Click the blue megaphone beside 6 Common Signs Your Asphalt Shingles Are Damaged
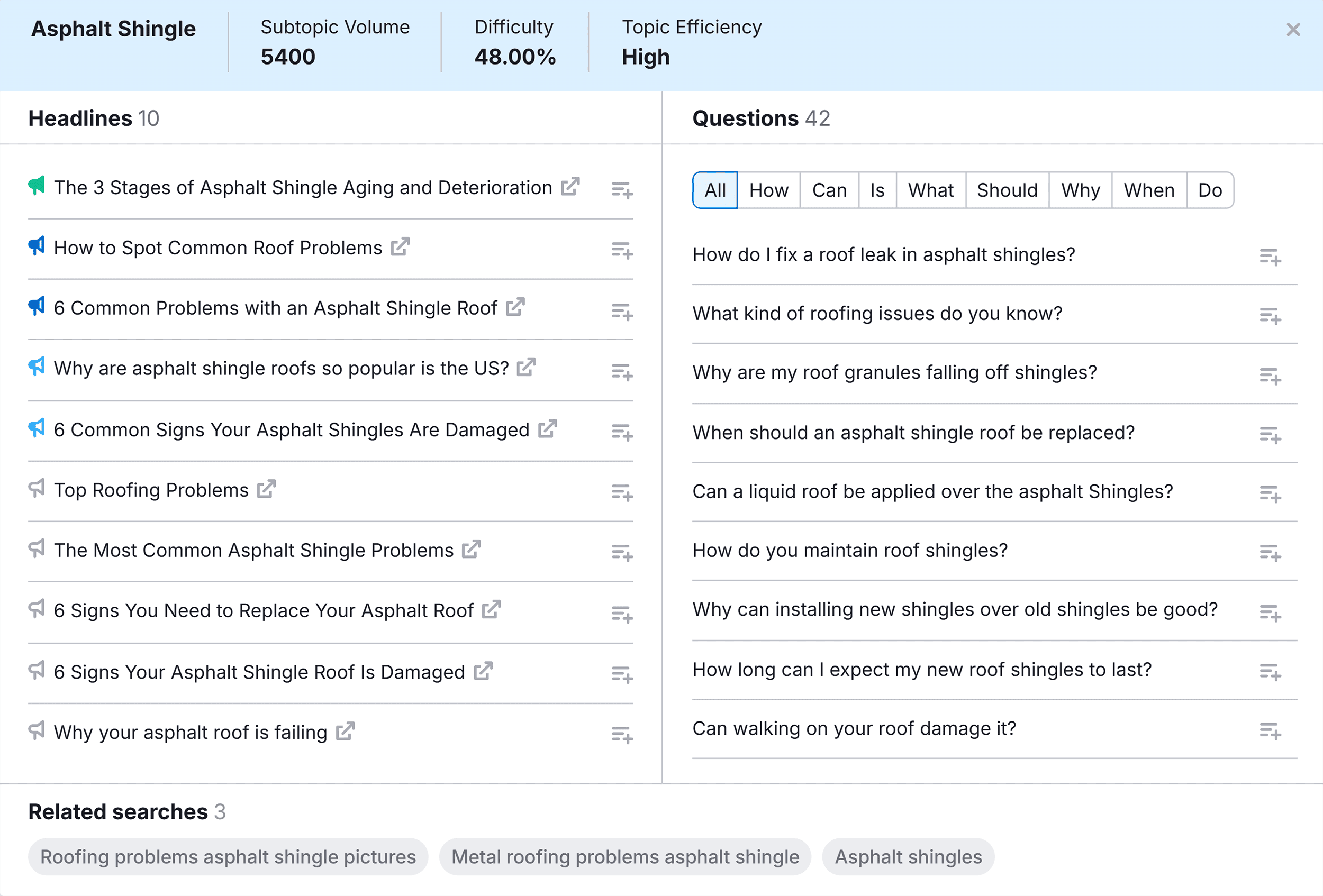This screenshot has width=1323, height=896. 36,428
